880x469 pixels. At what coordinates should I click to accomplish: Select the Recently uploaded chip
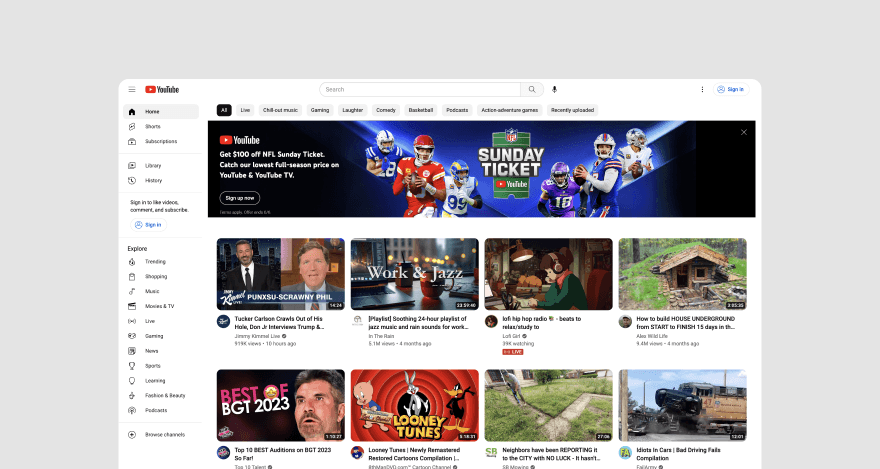coord(572,110)
